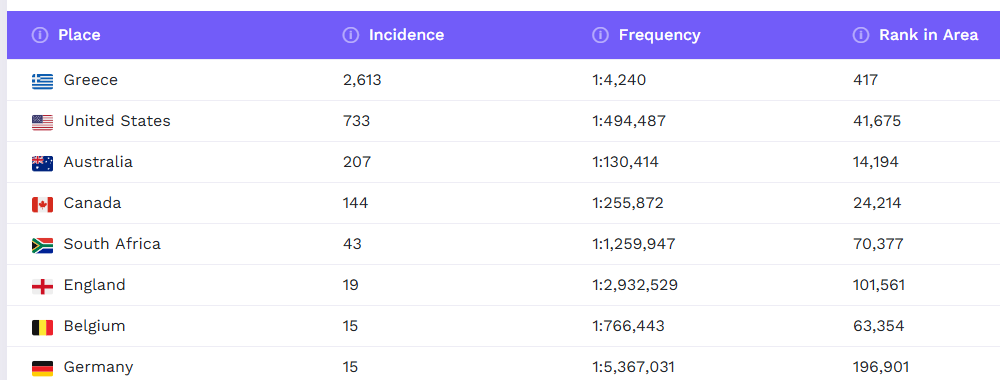This screenshot has height=380, width=1000.
Task: Open the Greece place link
Action: coord(91,80)
